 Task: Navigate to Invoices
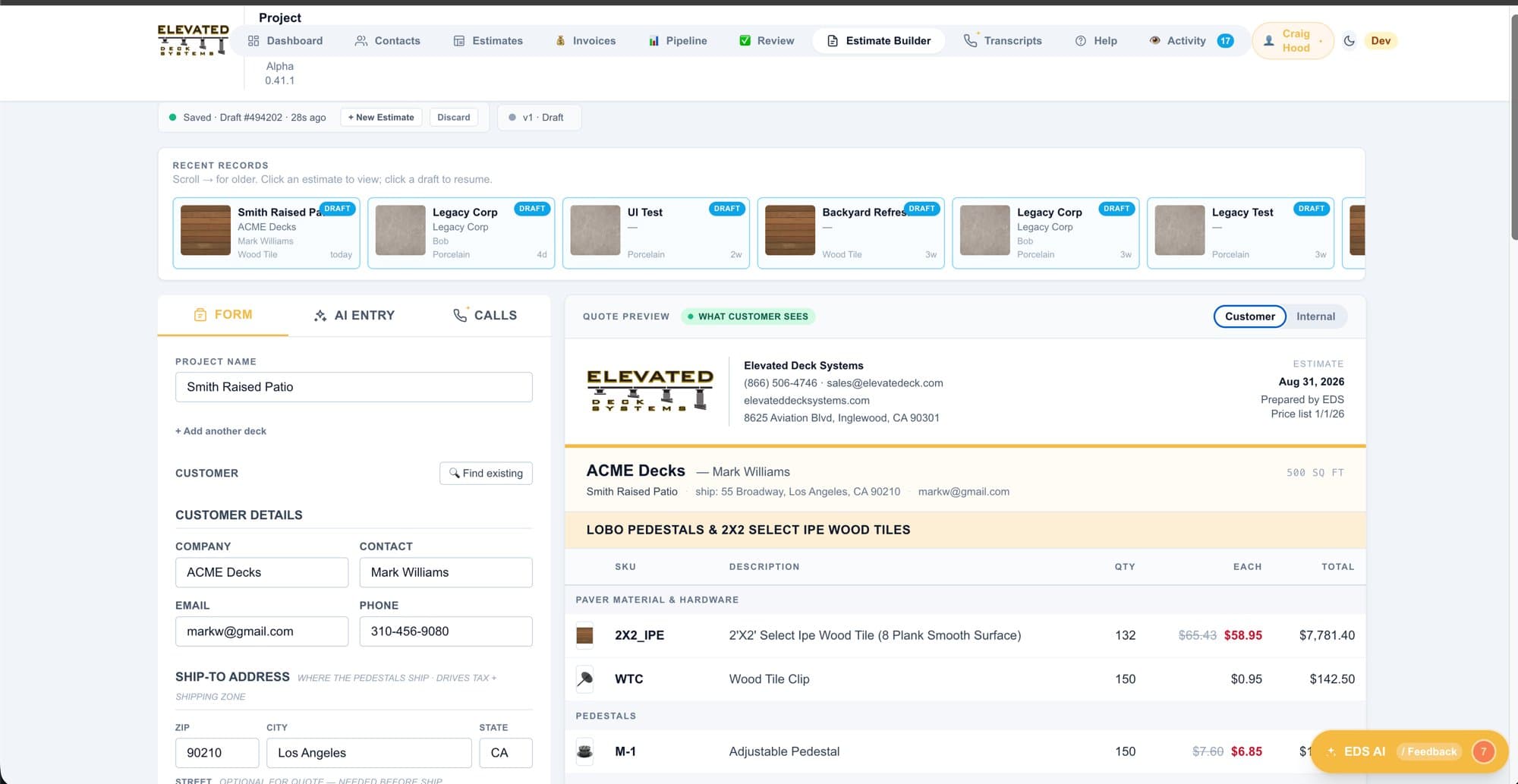[x=585, y=41]
